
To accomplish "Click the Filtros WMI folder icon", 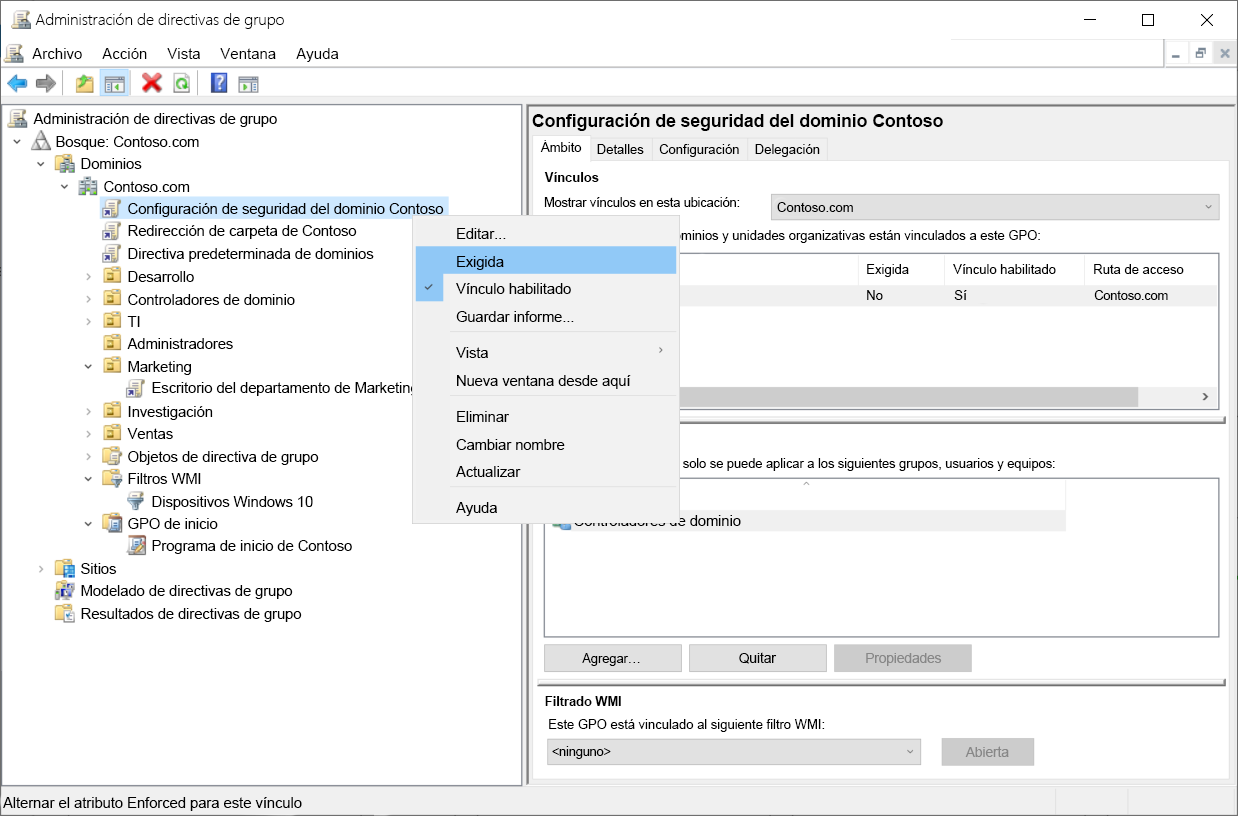I will [111, 479].
